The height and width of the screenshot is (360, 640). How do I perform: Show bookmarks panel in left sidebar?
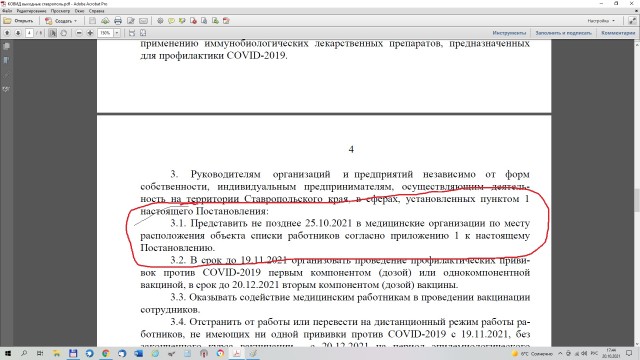pyautogui.click(x=6, y=60)
